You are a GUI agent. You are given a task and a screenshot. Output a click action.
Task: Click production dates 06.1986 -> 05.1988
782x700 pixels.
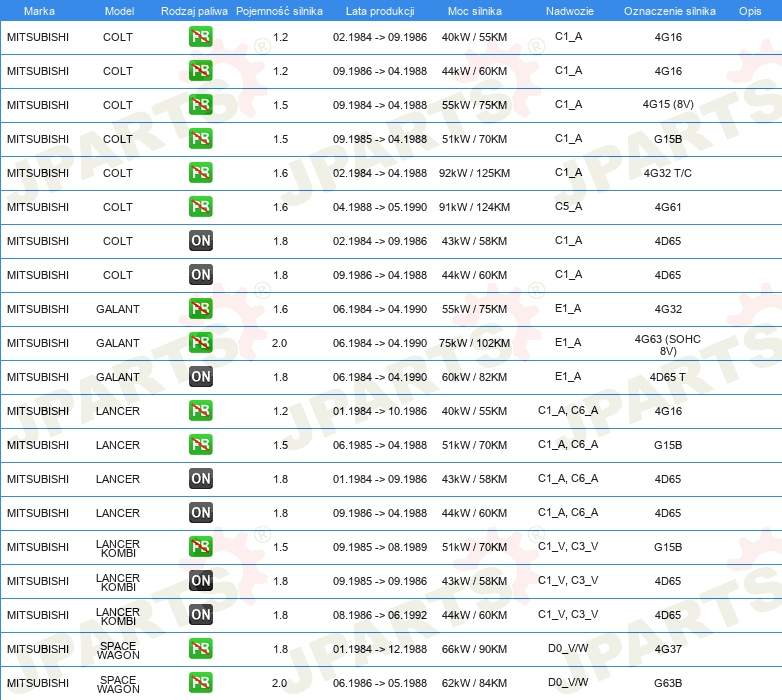point(380,683)
